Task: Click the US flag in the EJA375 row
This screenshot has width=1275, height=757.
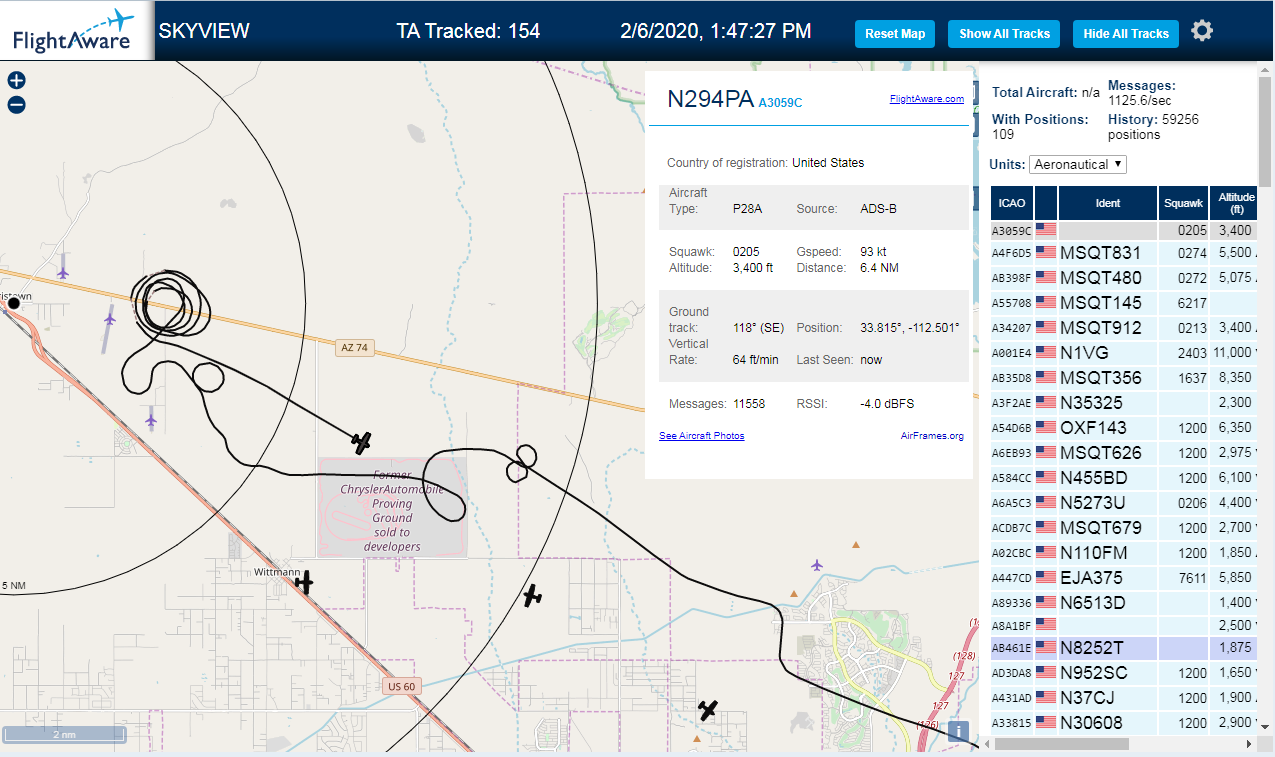Action: pos(1046,577)
